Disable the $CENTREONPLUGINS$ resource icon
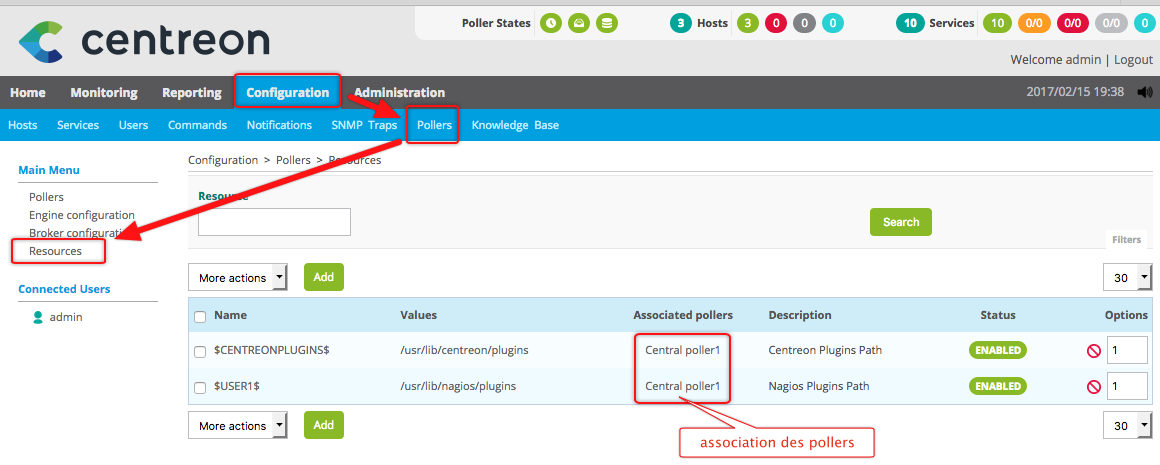 [1094, 351]
